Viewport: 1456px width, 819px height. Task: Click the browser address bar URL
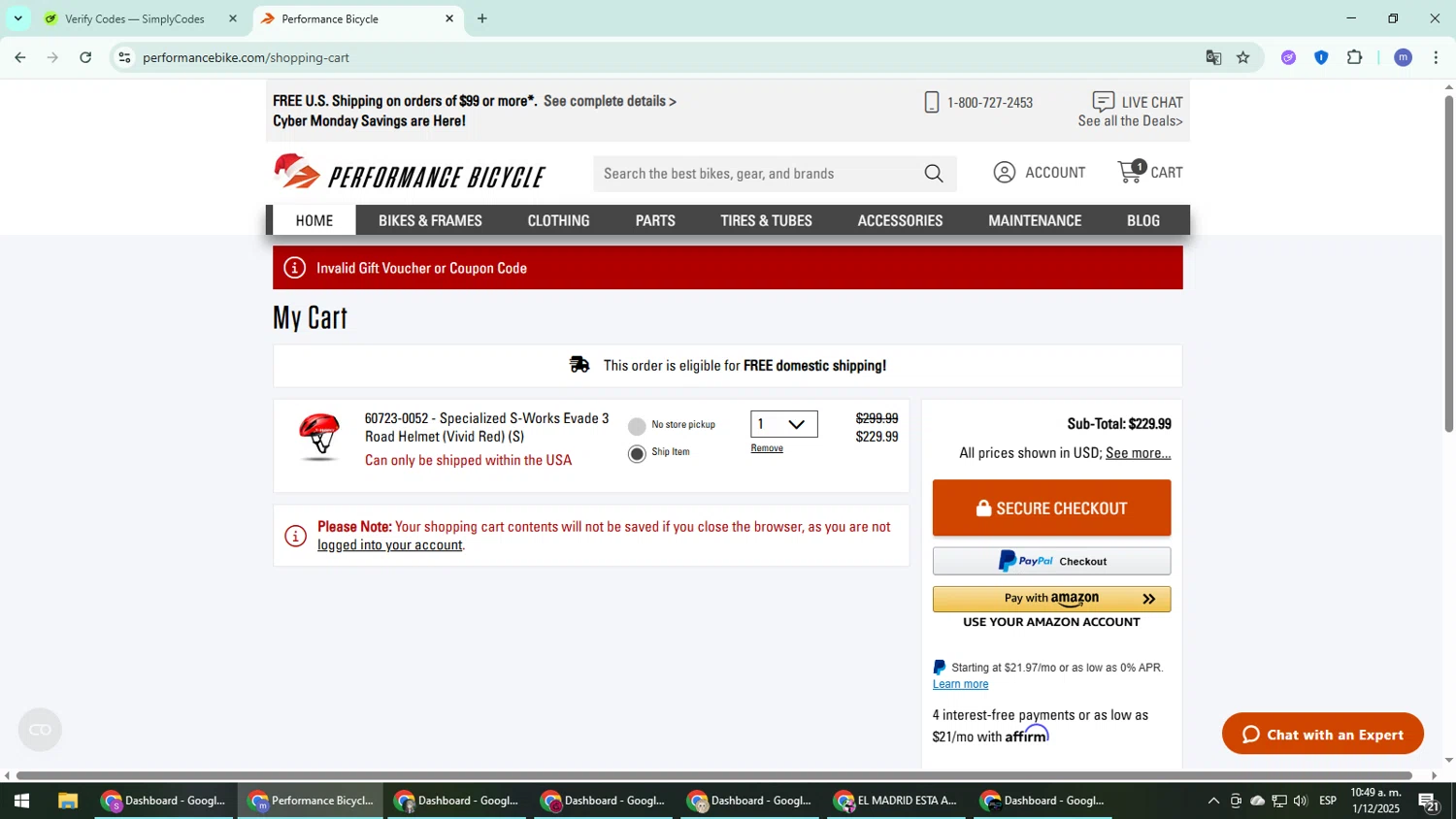[x=246, y=57]
